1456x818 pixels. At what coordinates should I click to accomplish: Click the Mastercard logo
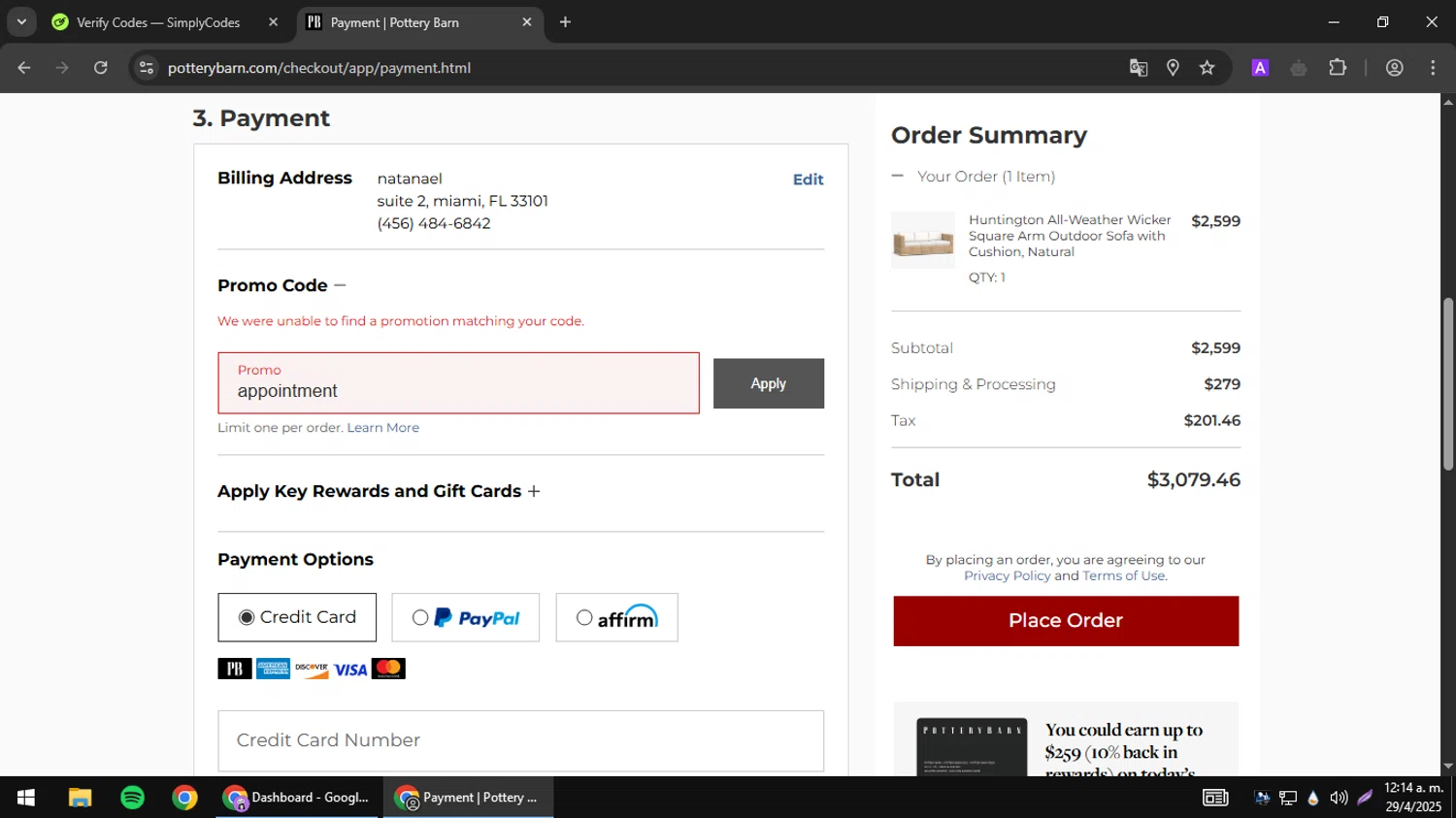pos(388,669)
